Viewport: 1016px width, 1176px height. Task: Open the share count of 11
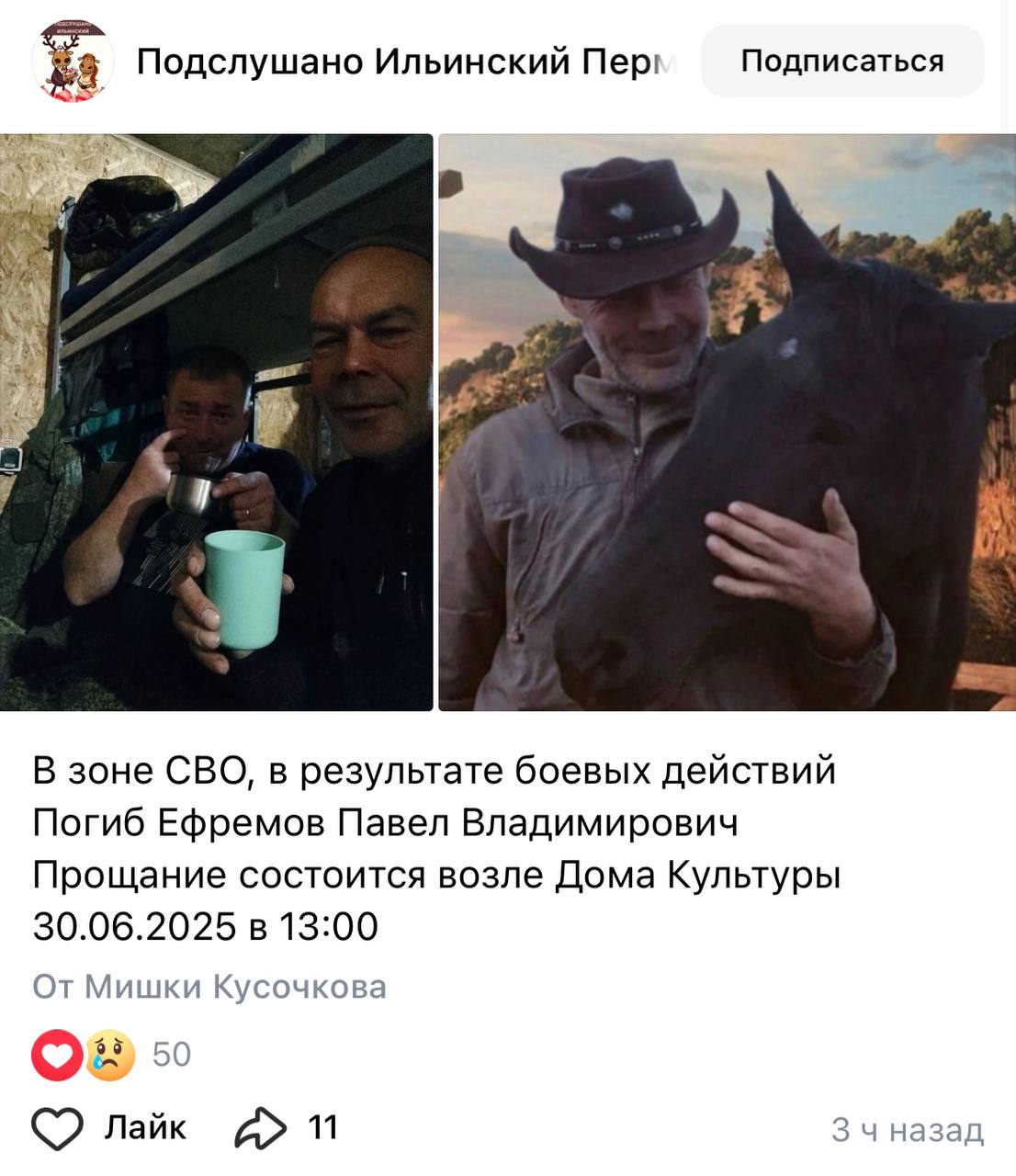pyautogui.click(x=322, y=1127)
